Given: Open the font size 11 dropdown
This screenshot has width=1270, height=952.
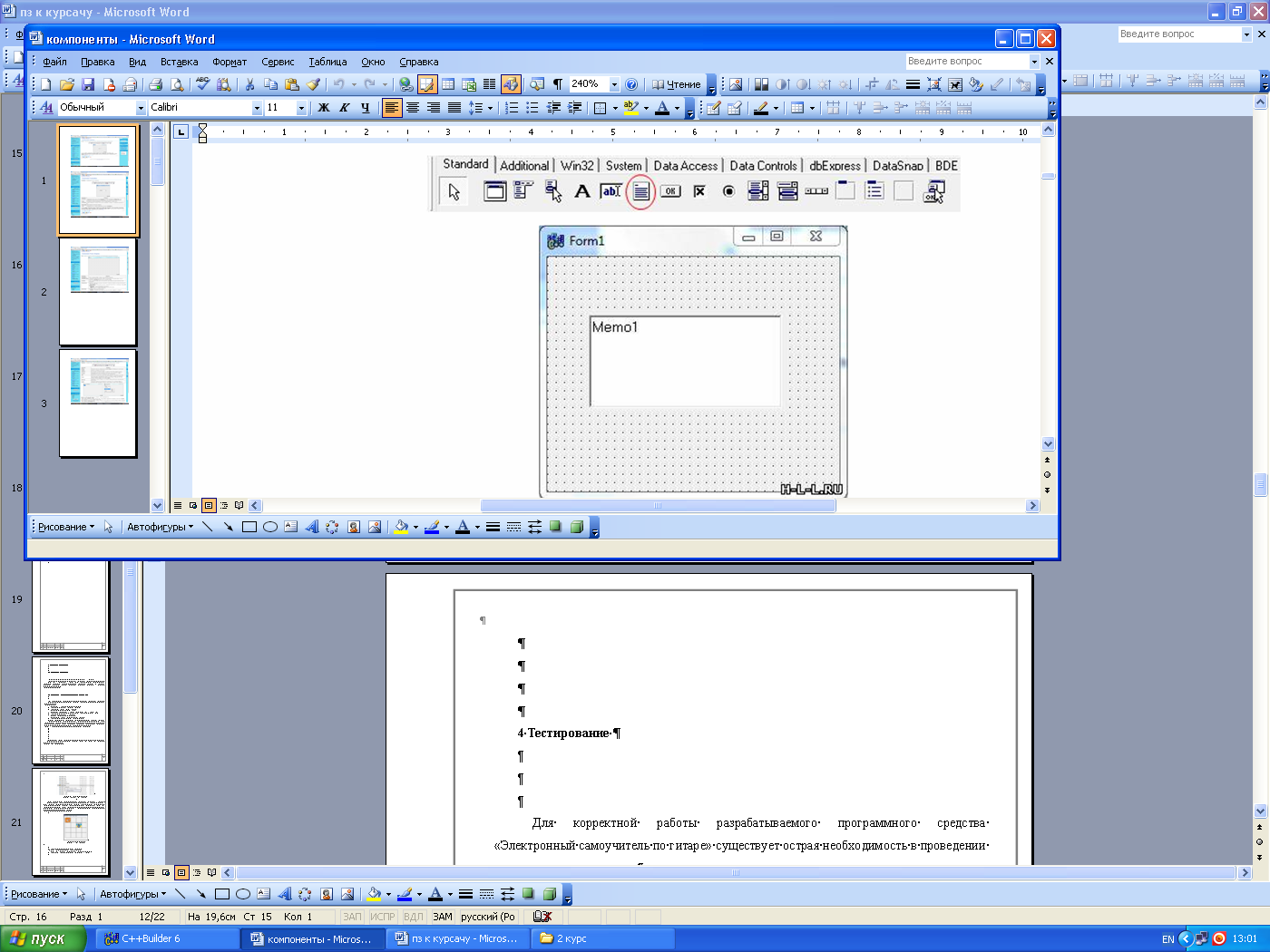Looking at the screenshot, I should (301, 108).
